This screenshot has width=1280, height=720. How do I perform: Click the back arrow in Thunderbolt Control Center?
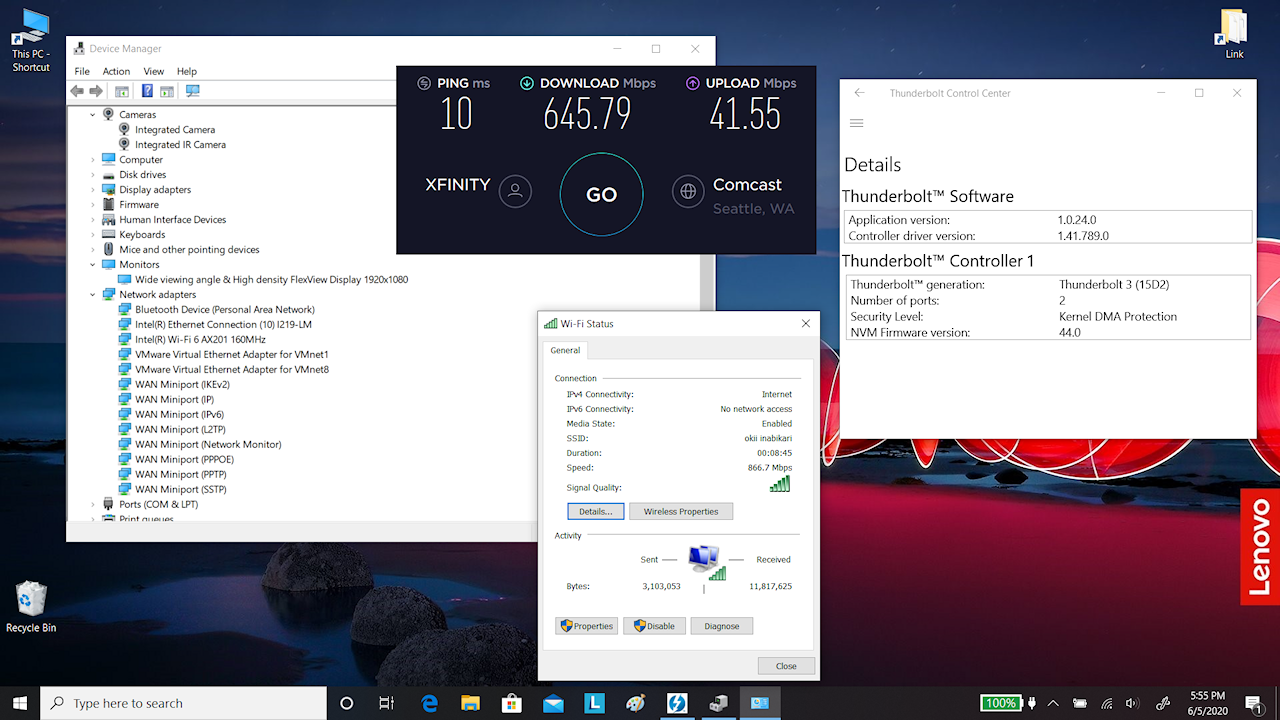coord(859,93)
